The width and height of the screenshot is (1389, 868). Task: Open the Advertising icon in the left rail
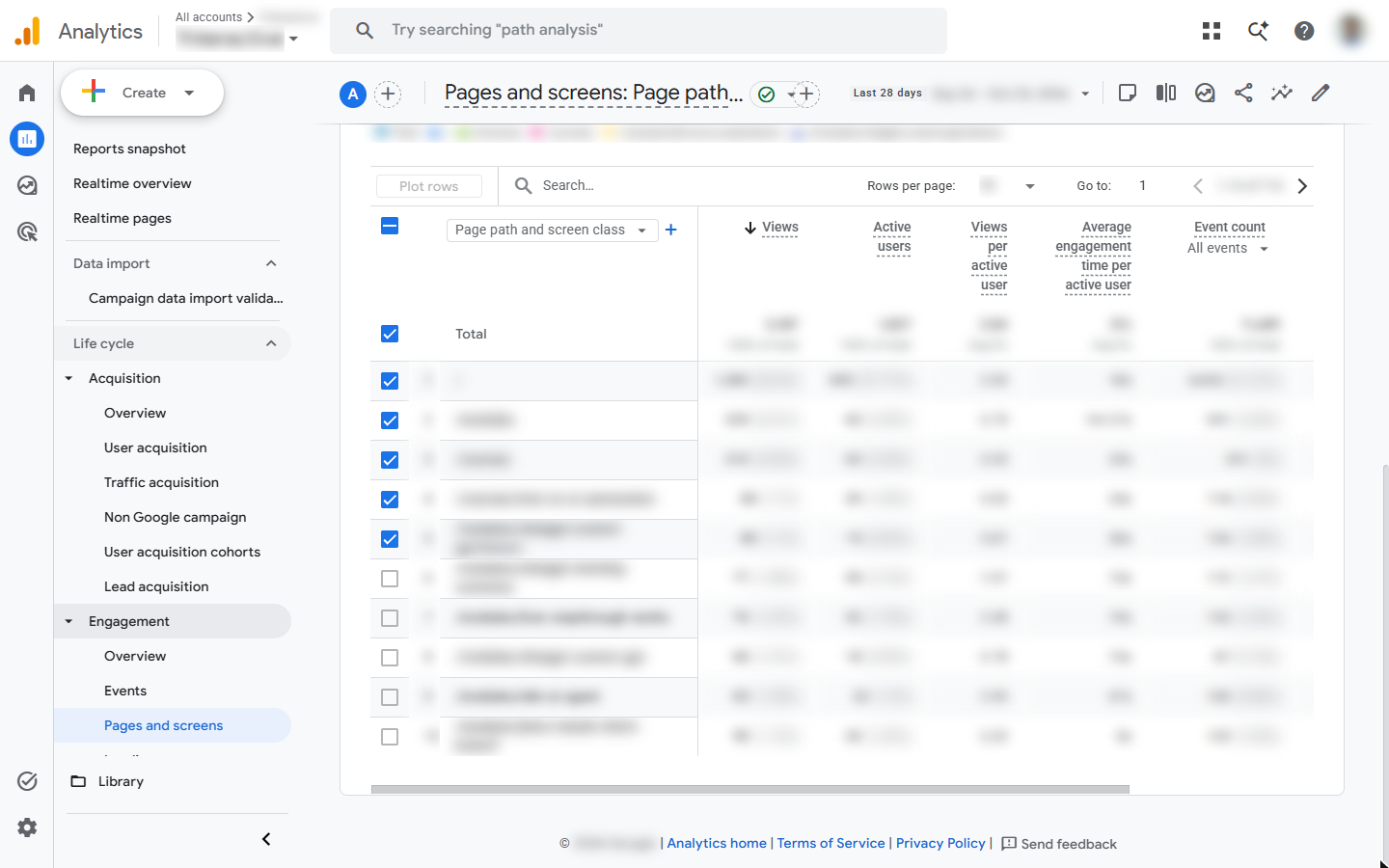coord(27,232)
